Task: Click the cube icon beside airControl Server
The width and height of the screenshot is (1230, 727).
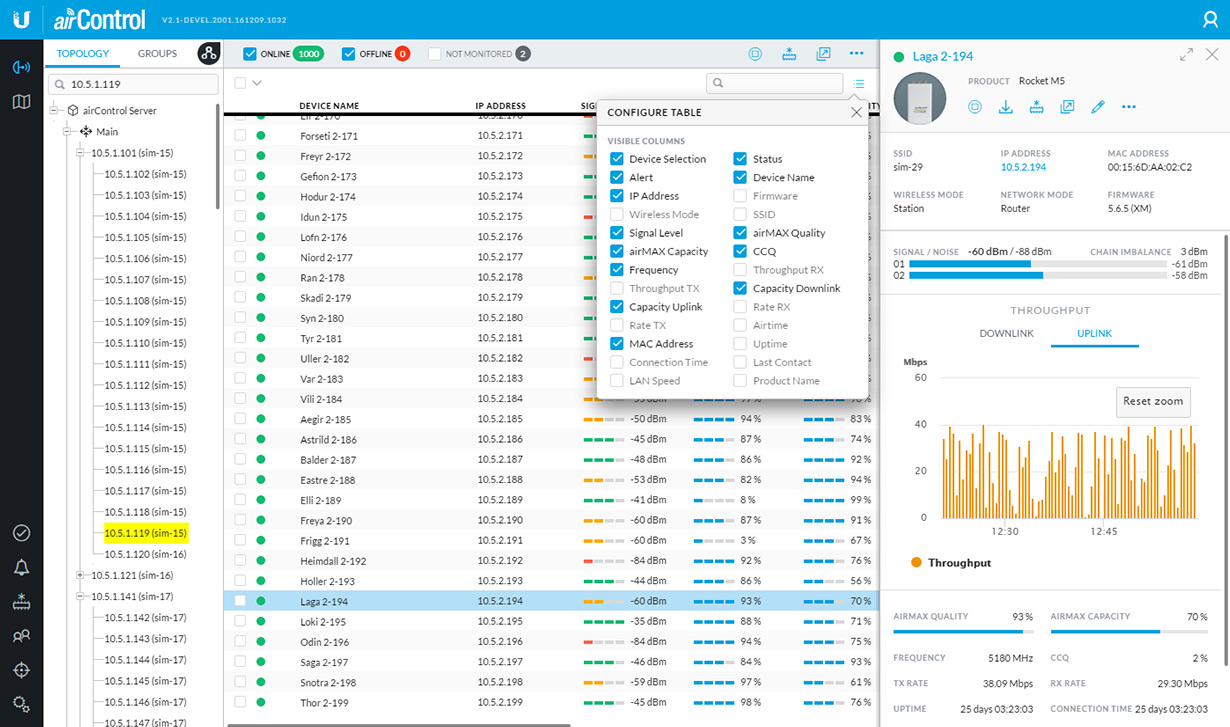Action: point(73,111)
